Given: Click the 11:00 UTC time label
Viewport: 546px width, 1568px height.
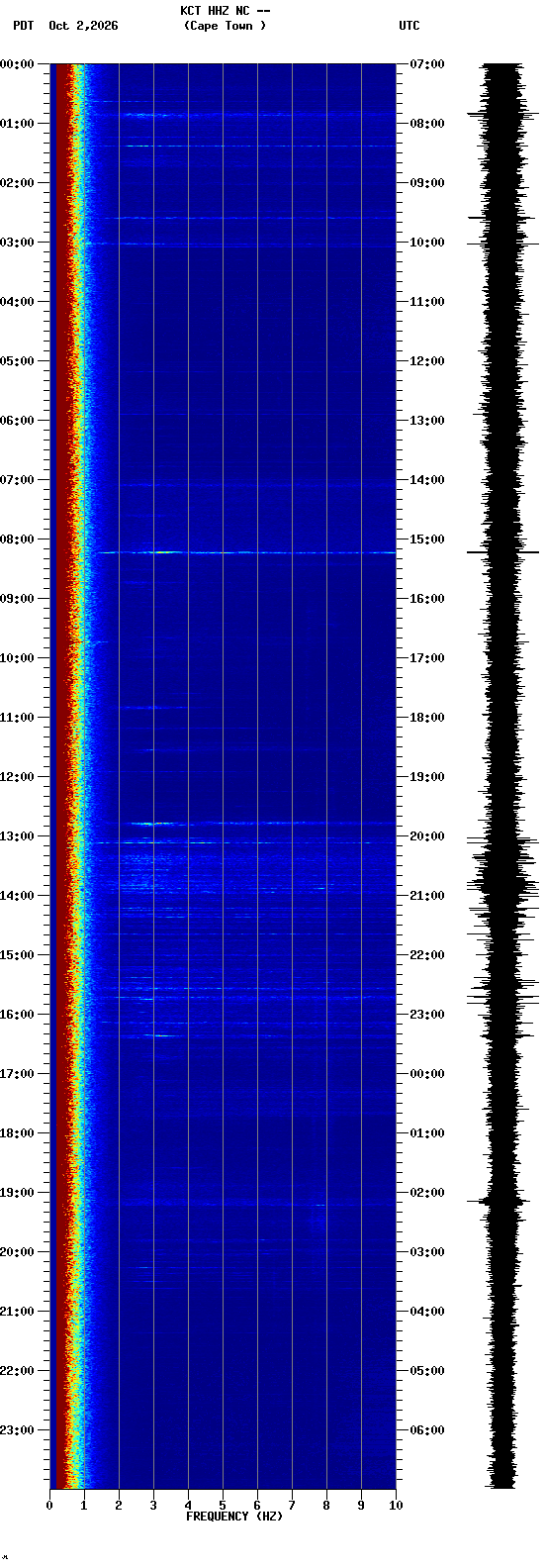Looking at the screenshot, I should pyautogui.click(x=427, y=302).
